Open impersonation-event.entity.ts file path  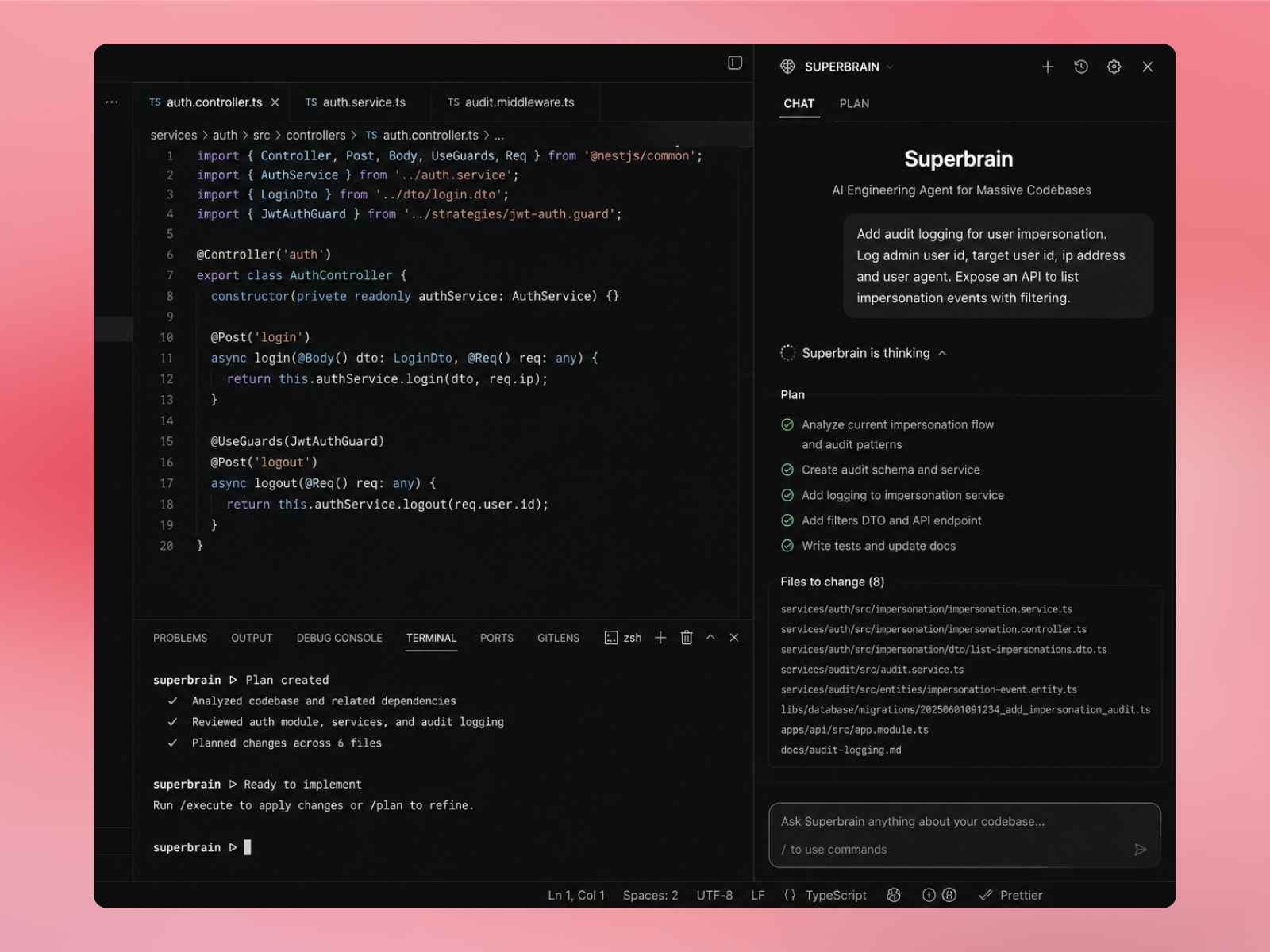point(929,689)
